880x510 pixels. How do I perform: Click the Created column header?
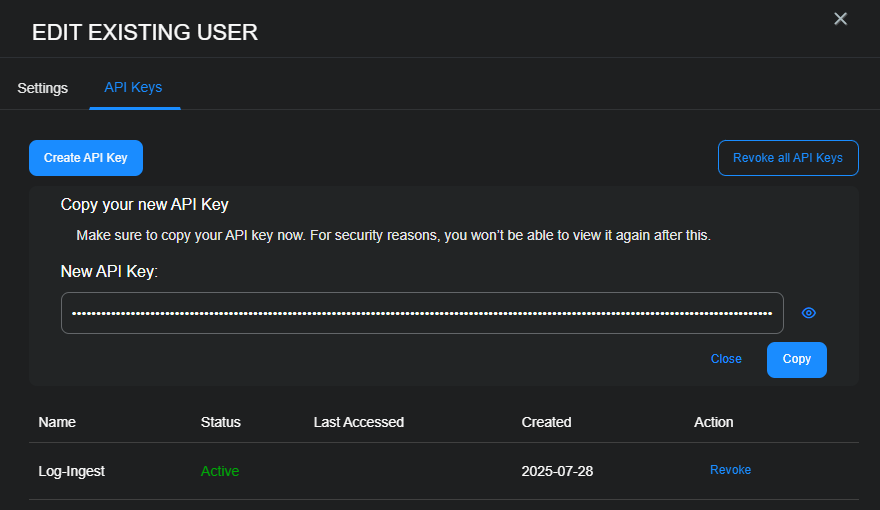click(546, 422)
